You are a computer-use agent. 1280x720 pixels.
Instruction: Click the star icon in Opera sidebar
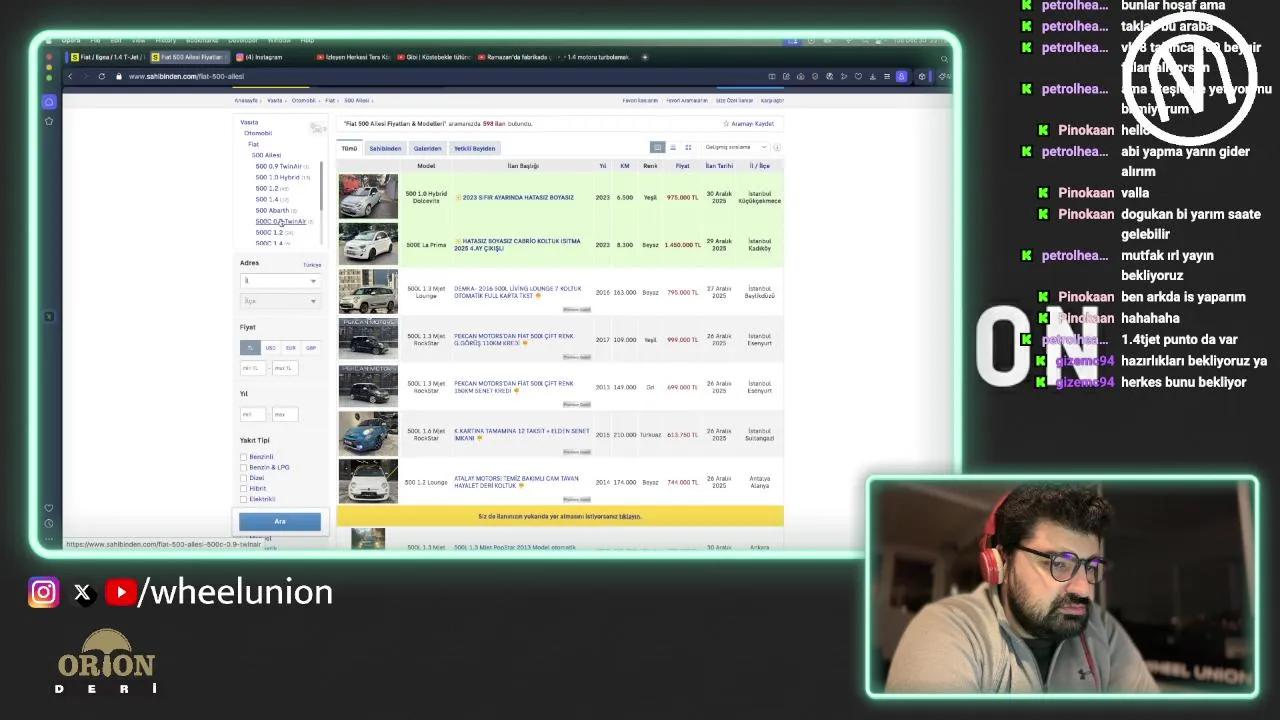click(x=49, y=121)
